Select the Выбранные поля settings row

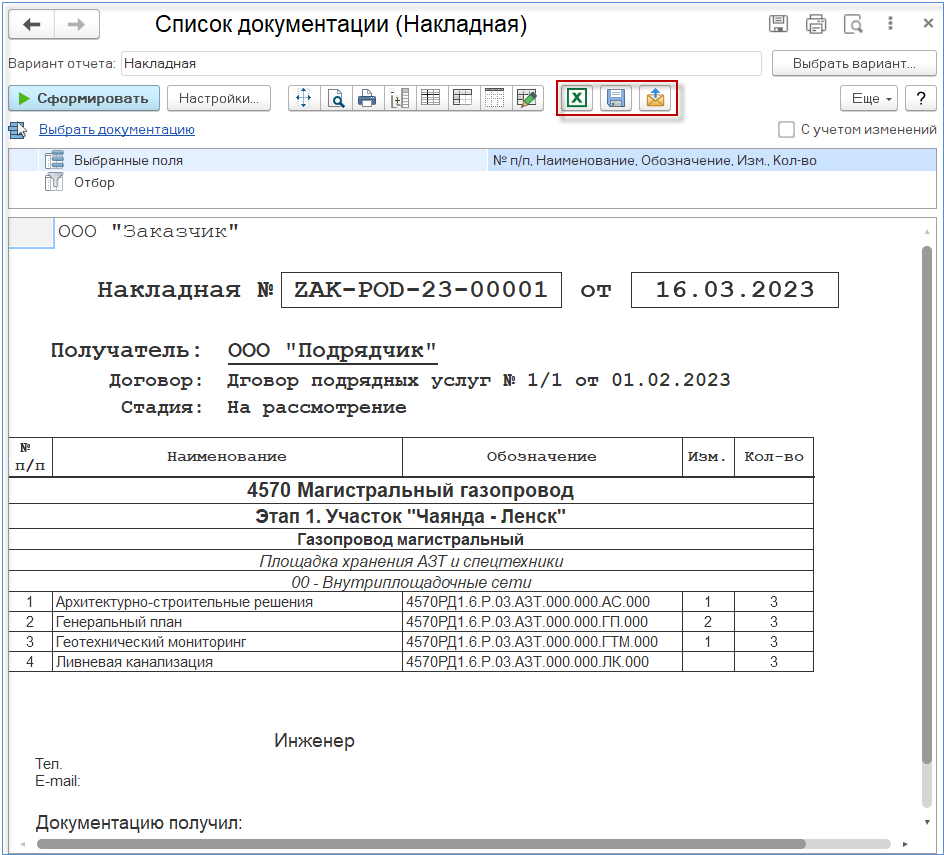tap(472, 160)
